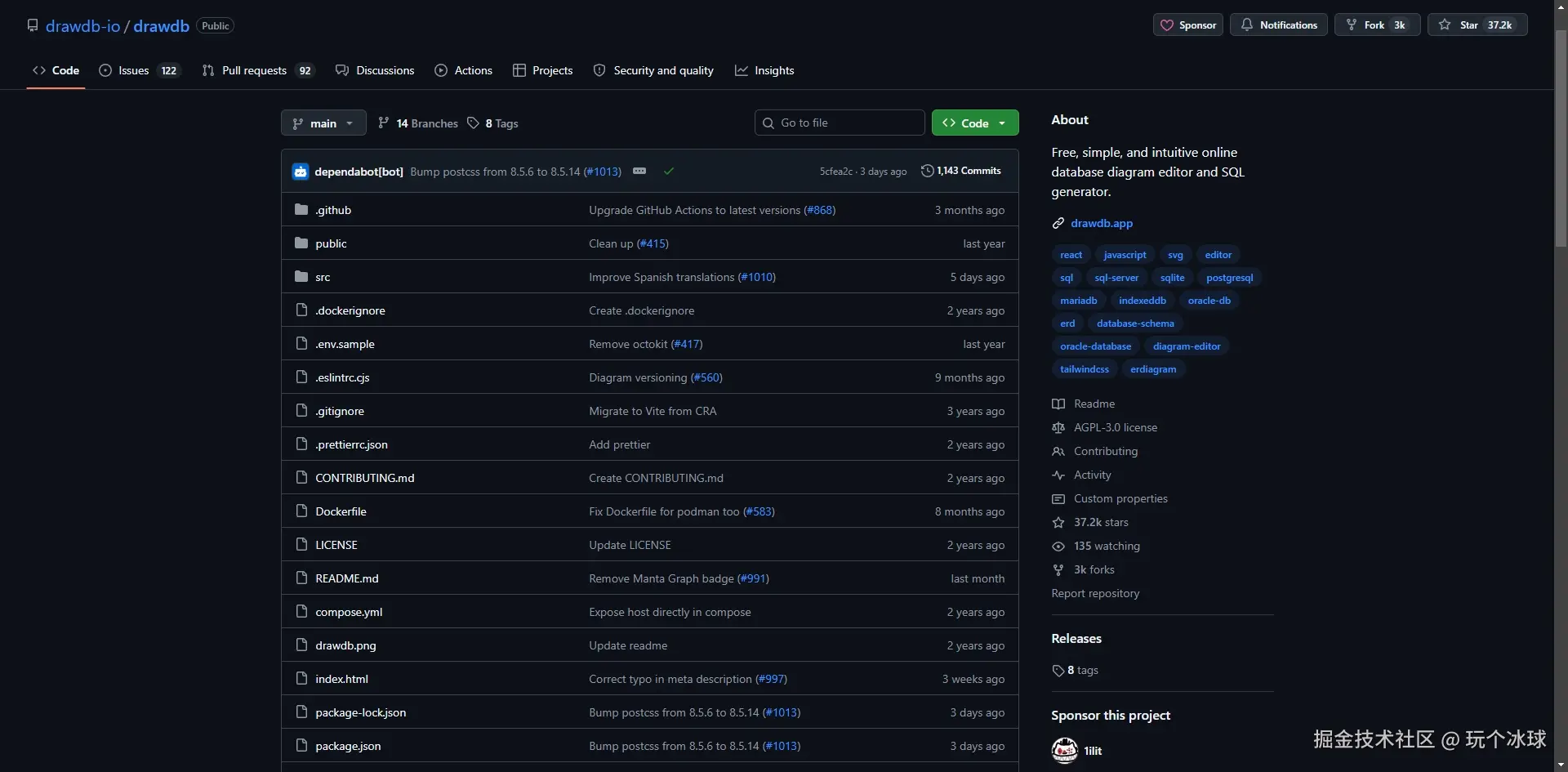Click the tag icon beside 8 tags
This screenshot has width=1568, height=772.
tap(1058, 671)
